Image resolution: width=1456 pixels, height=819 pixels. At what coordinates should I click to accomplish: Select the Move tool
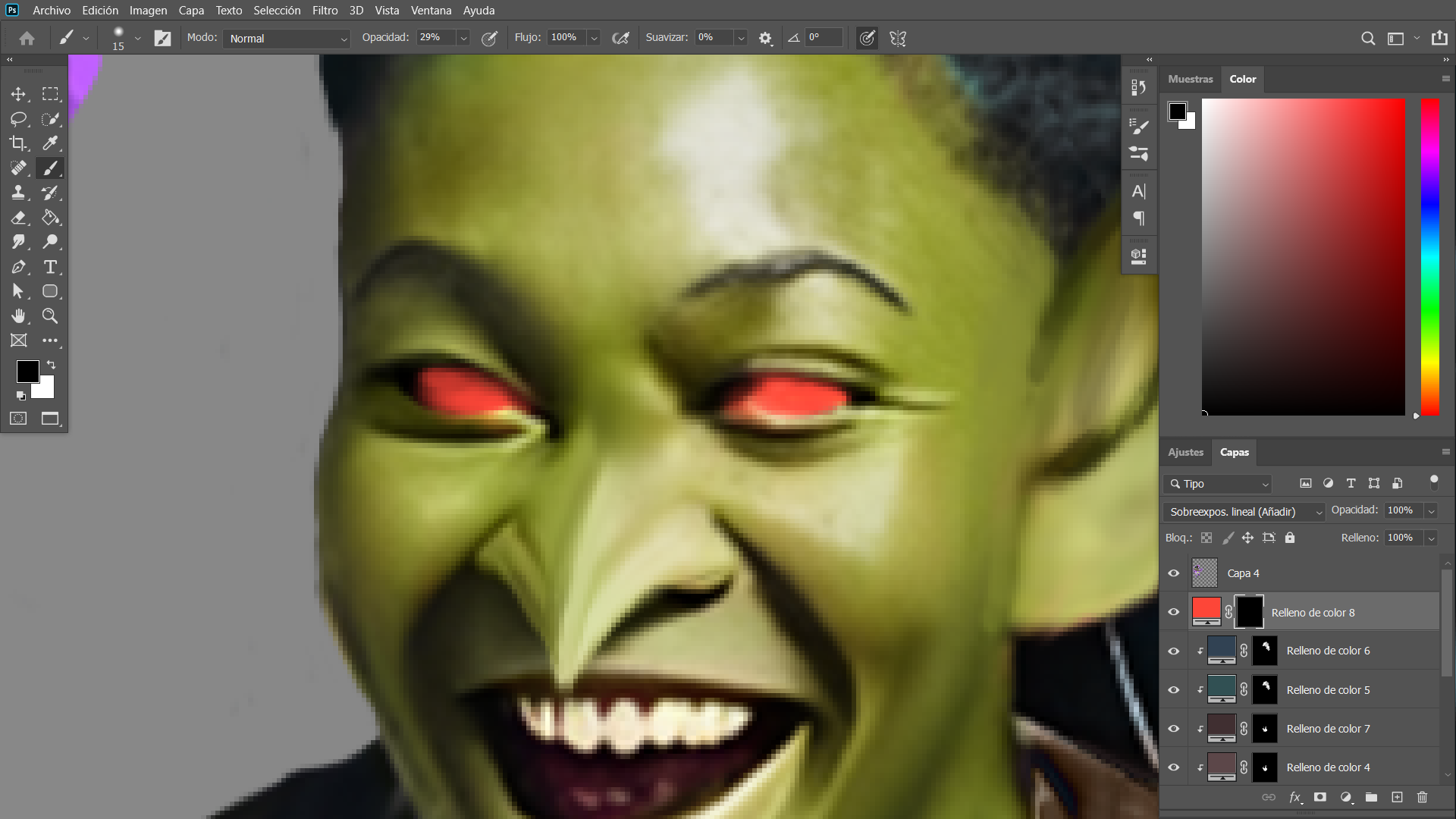[x=18, y=94]
